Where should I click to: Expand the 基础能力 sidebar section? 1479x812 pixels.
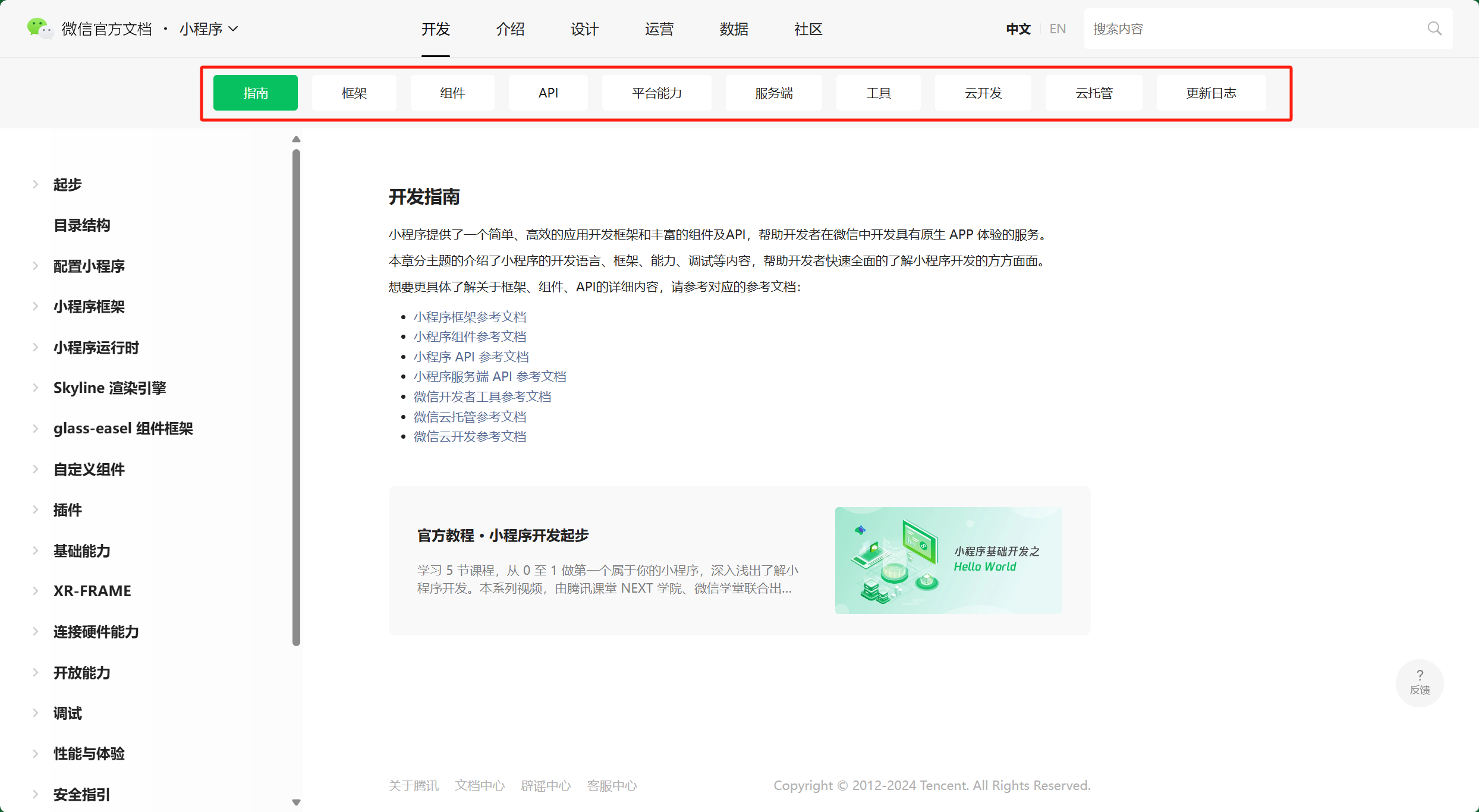[x=82, y=551]
